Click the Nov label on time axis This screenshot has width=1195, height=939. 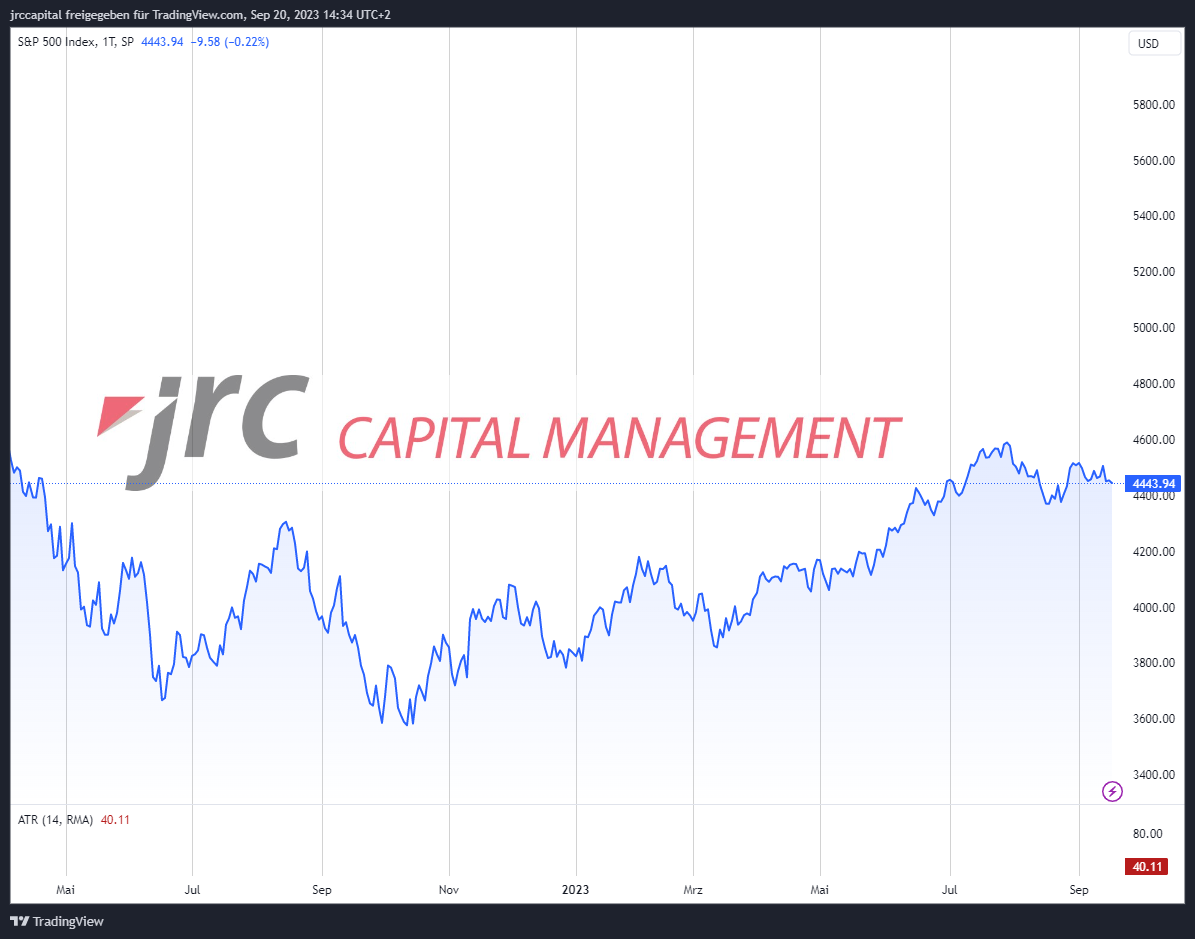pos(449,889)
